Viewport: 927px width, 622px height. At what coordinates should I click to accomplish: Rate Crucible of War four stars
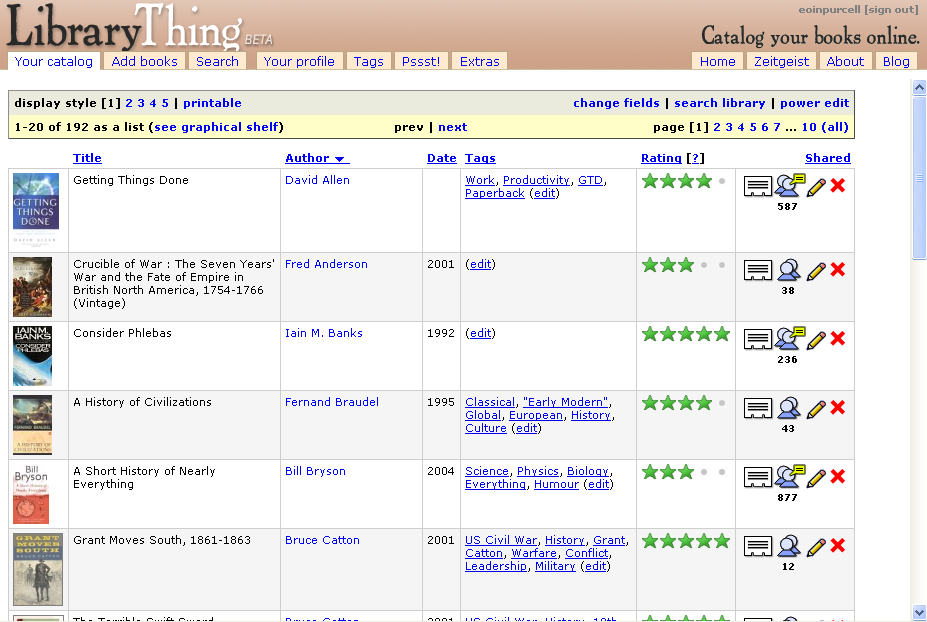[704, 265]
